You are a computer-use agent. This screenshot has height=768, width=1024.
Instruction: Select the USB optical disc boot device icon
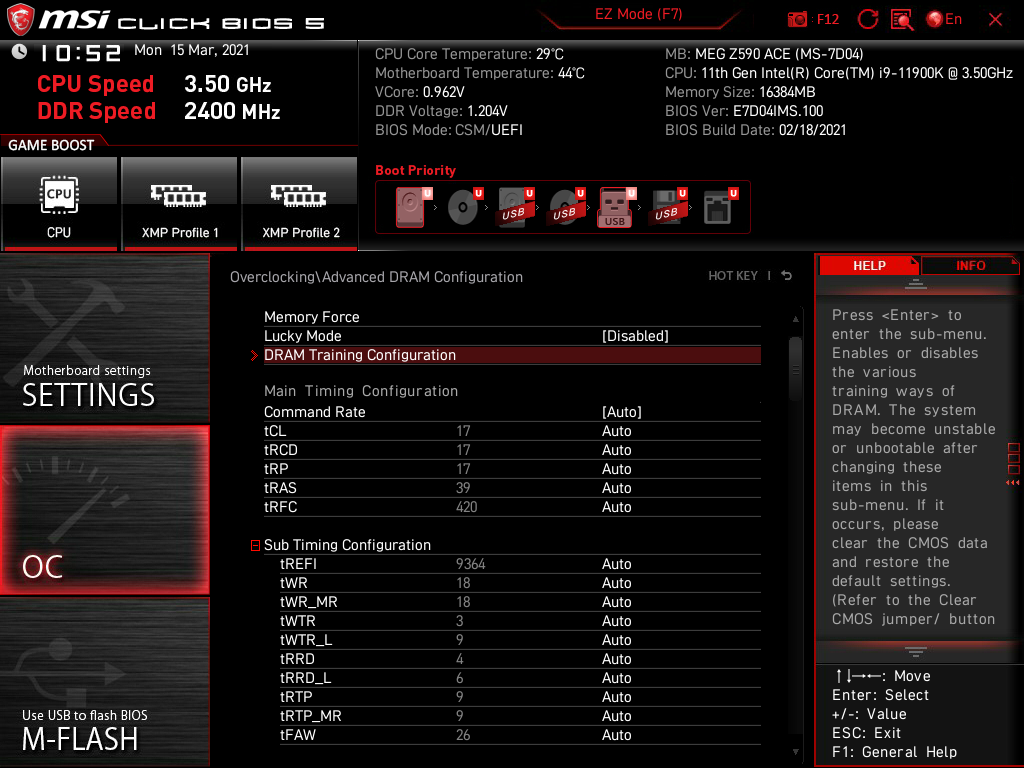coord(566,207)
